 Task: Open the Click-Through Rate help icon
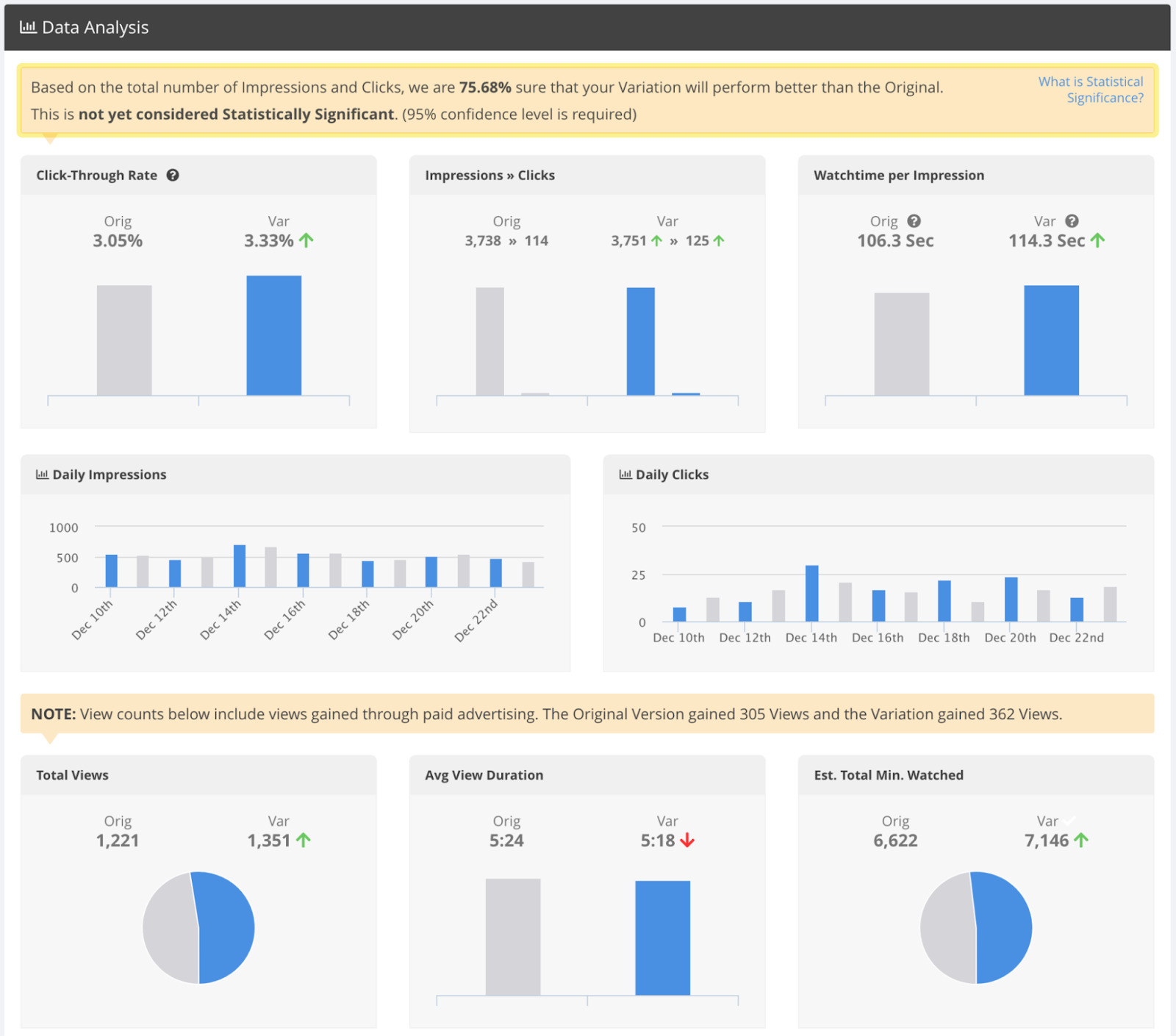point(172,175)
